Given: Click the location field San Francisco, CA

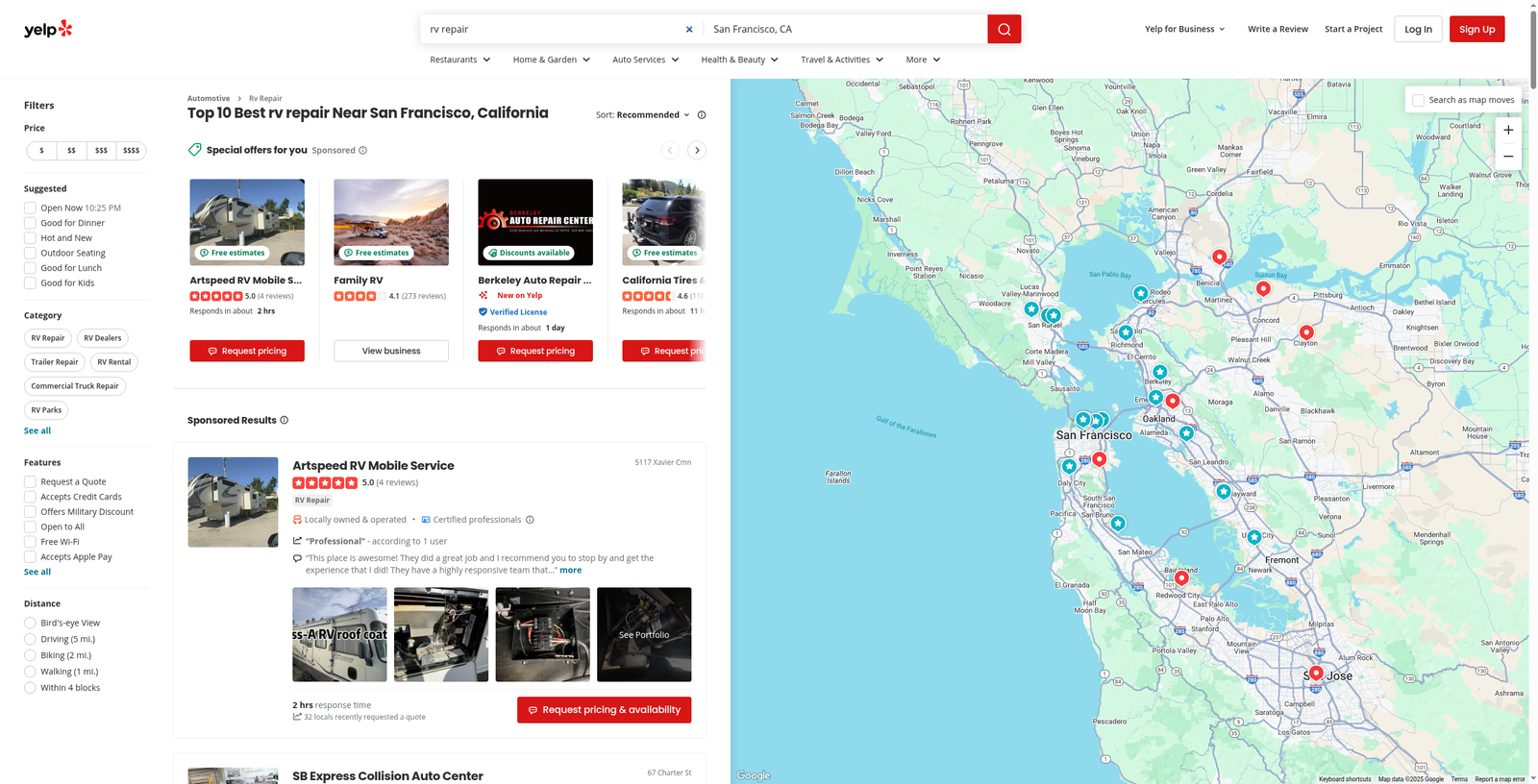Looking at the screenshot, I should (x=844, y=29).
